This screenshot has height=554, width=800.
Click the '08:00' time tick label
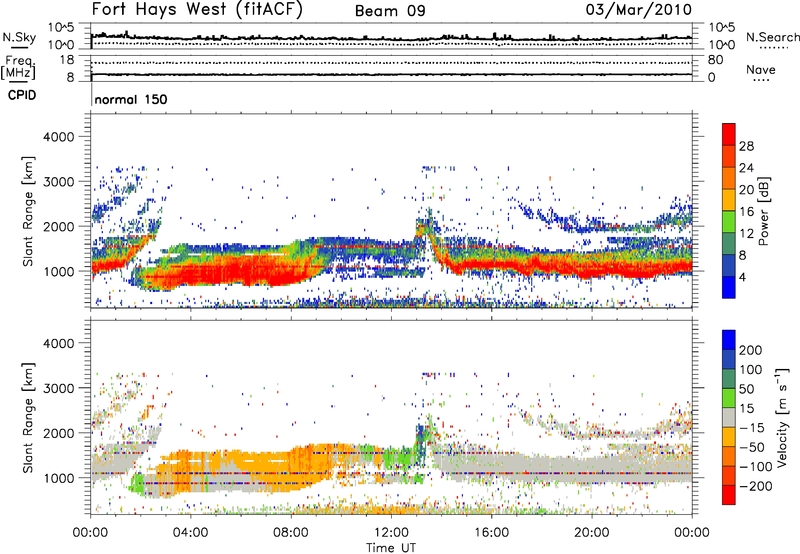[x=291, y=533]
